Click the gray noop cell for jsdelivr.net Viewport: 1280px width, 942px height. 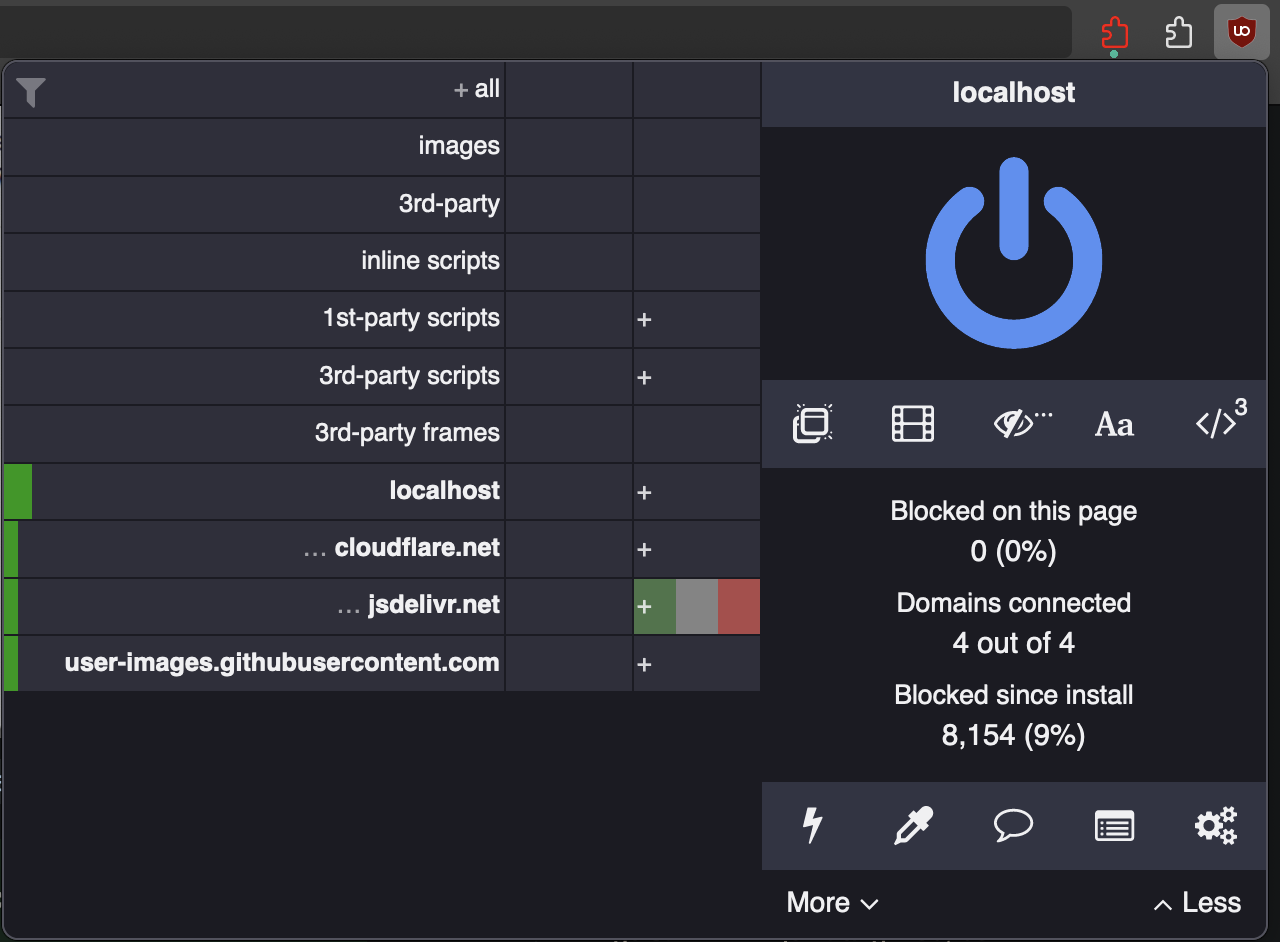[697, 606]
